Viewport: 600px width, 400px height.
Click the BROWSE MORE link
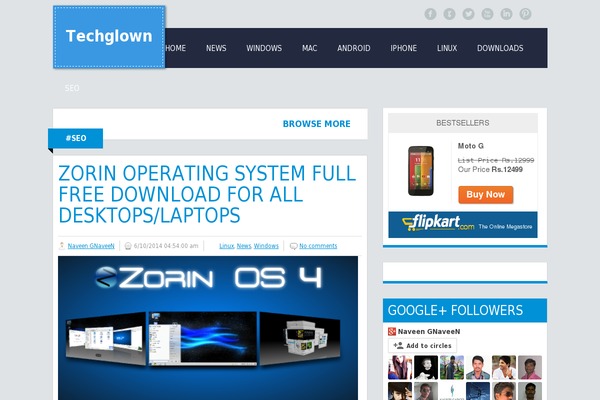[316, 124]
